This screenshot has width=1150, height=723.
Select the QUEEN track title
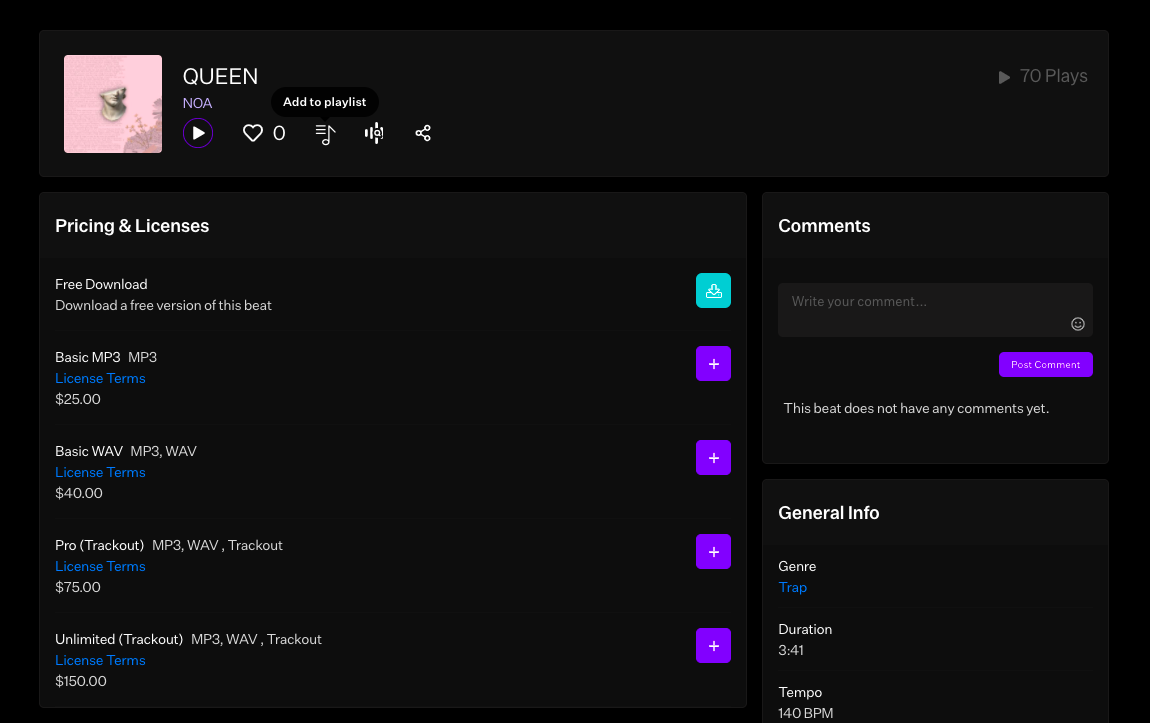220,76
